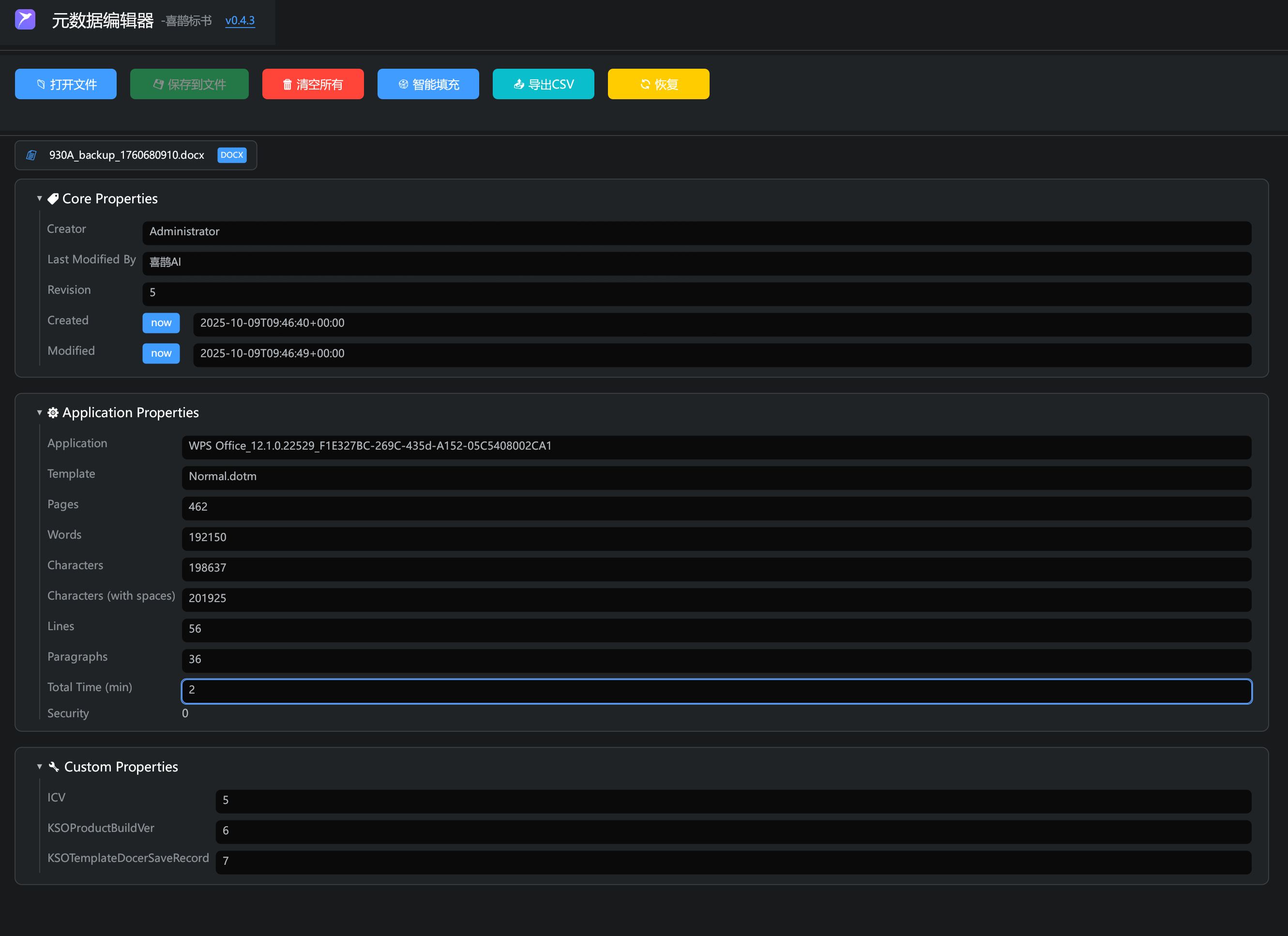
Task: Collapse the Core Properties section
Action: [39, 199]
